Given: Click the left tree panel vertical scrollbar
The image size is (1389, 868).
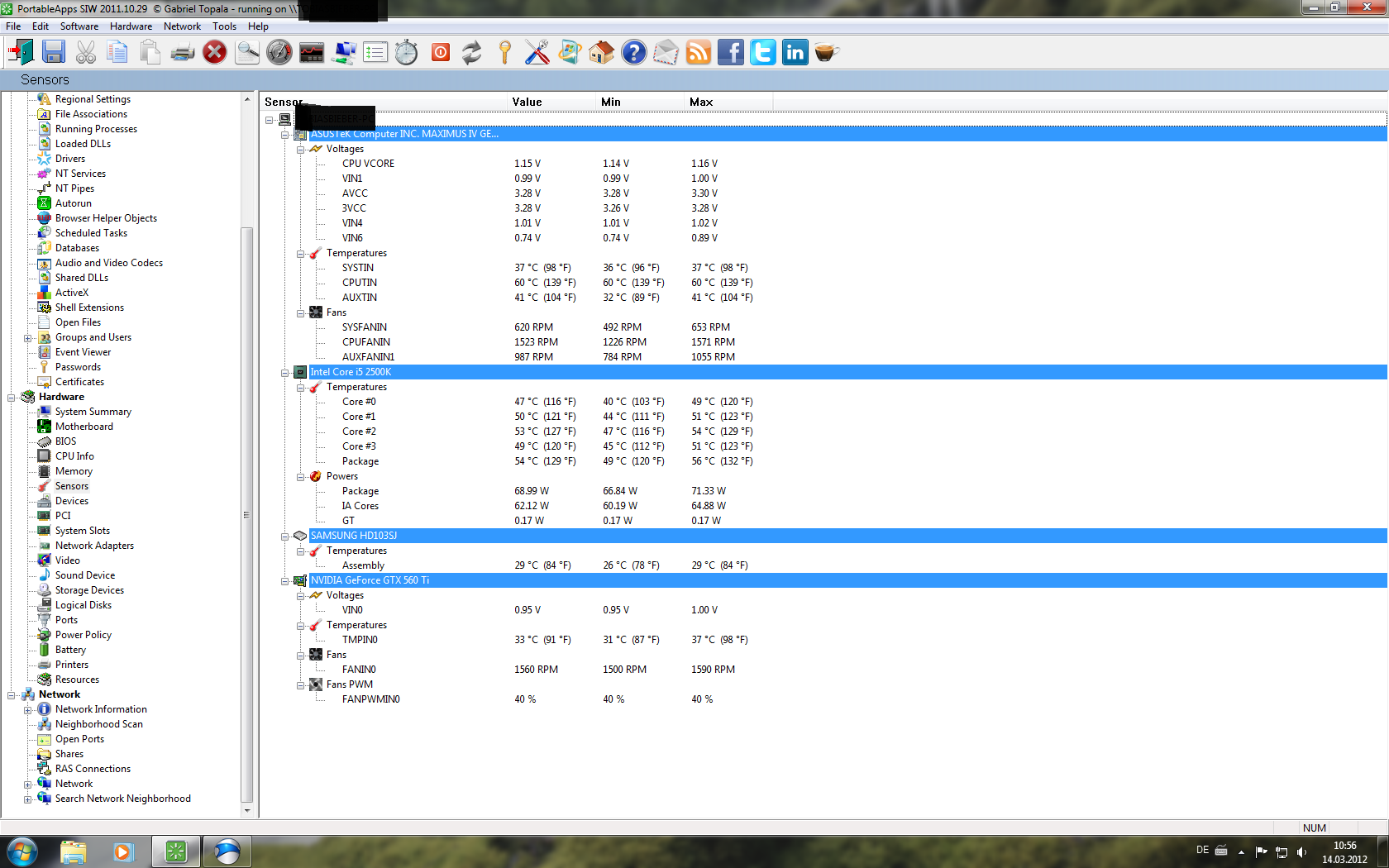Looking at the screenshot, I should tap(246, 514).
